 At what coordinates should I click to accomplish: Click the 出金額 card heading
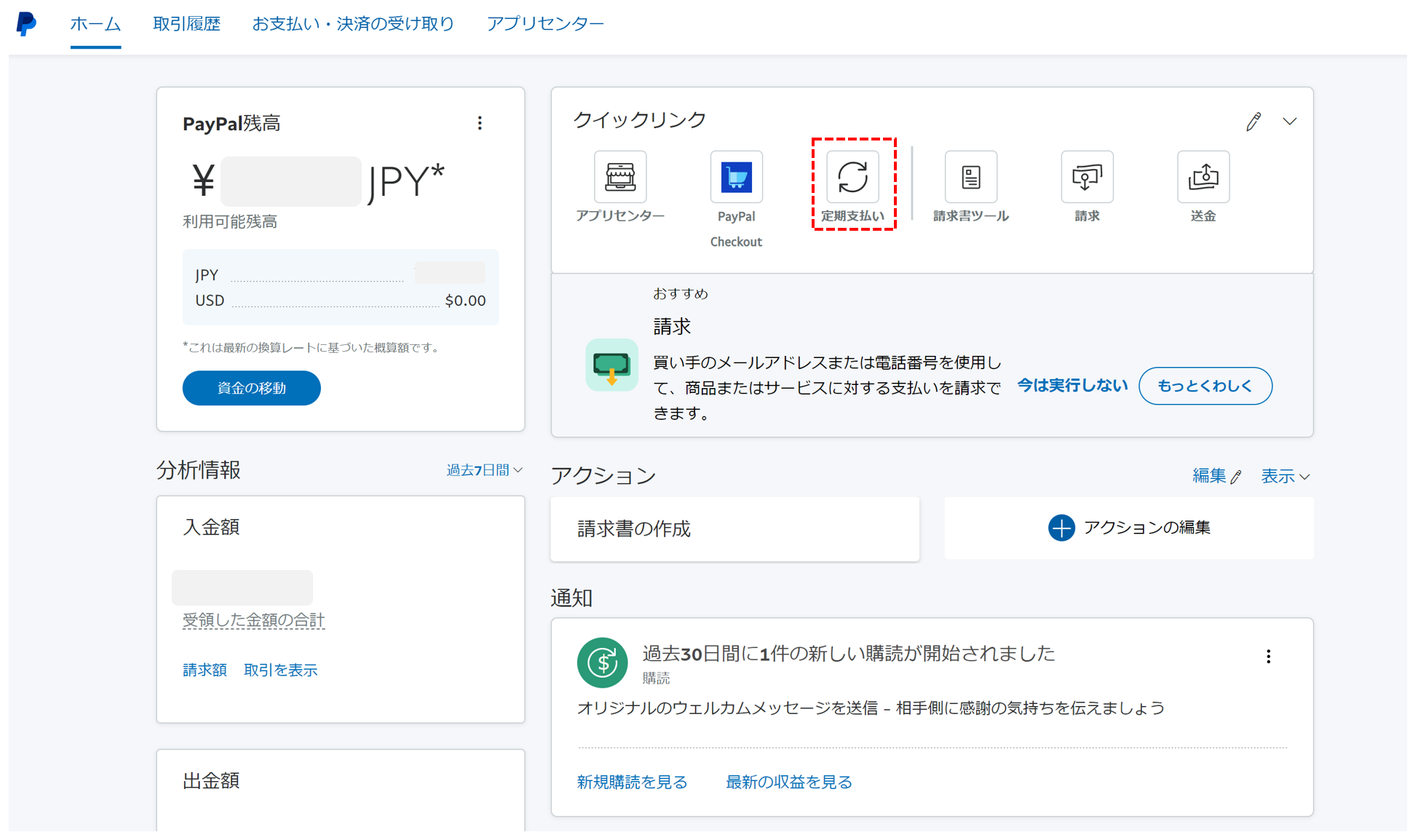(x=211, y=781)
